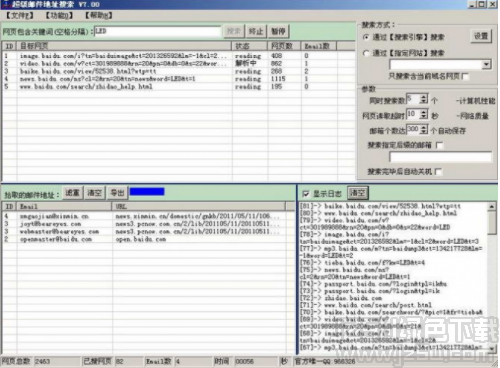500x368 pixels.
Task: Click the email suffix input field
Action: click(x=440, y=157)
